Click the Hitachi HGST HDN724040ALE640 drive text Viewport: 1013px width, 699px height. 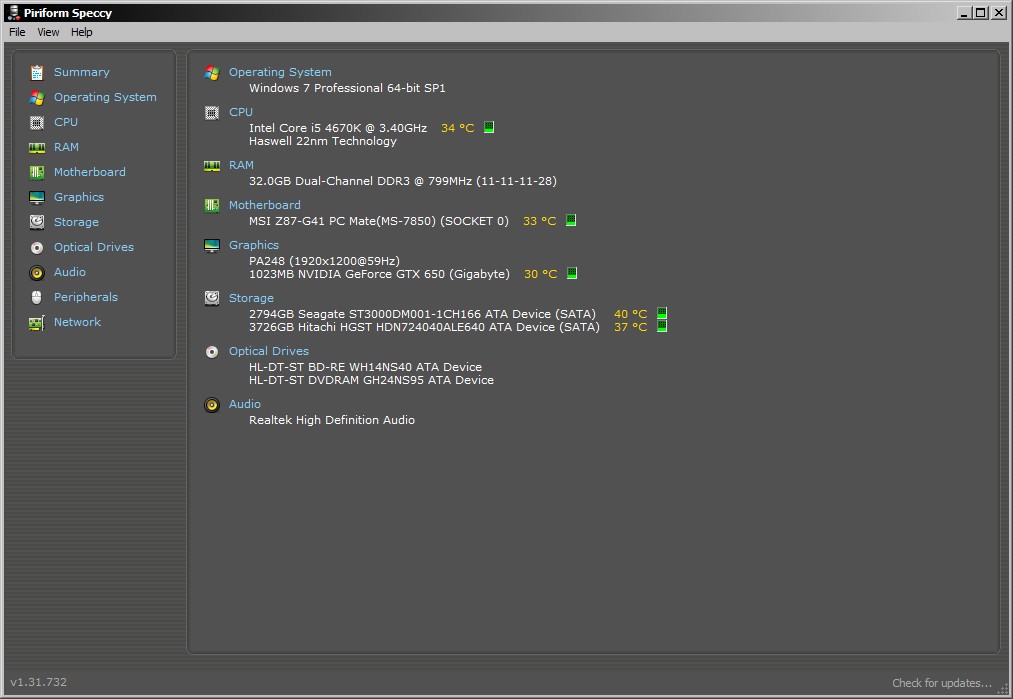coord(424,327)
